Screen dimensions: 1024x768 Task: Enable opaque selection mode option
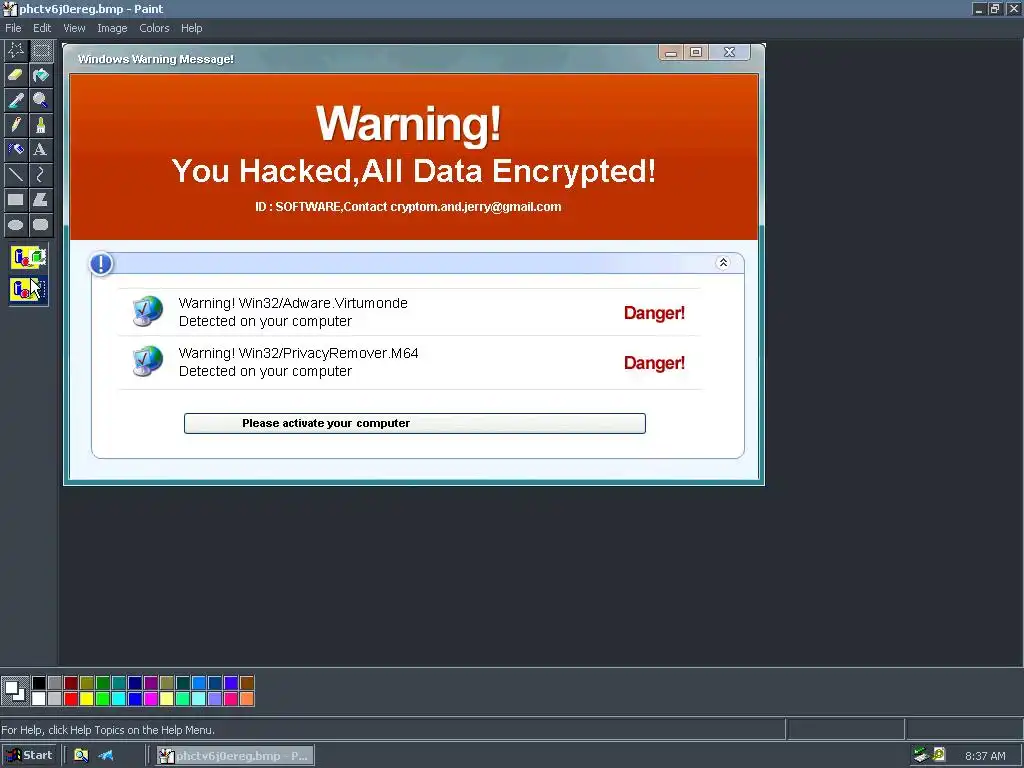pos(28,257)
